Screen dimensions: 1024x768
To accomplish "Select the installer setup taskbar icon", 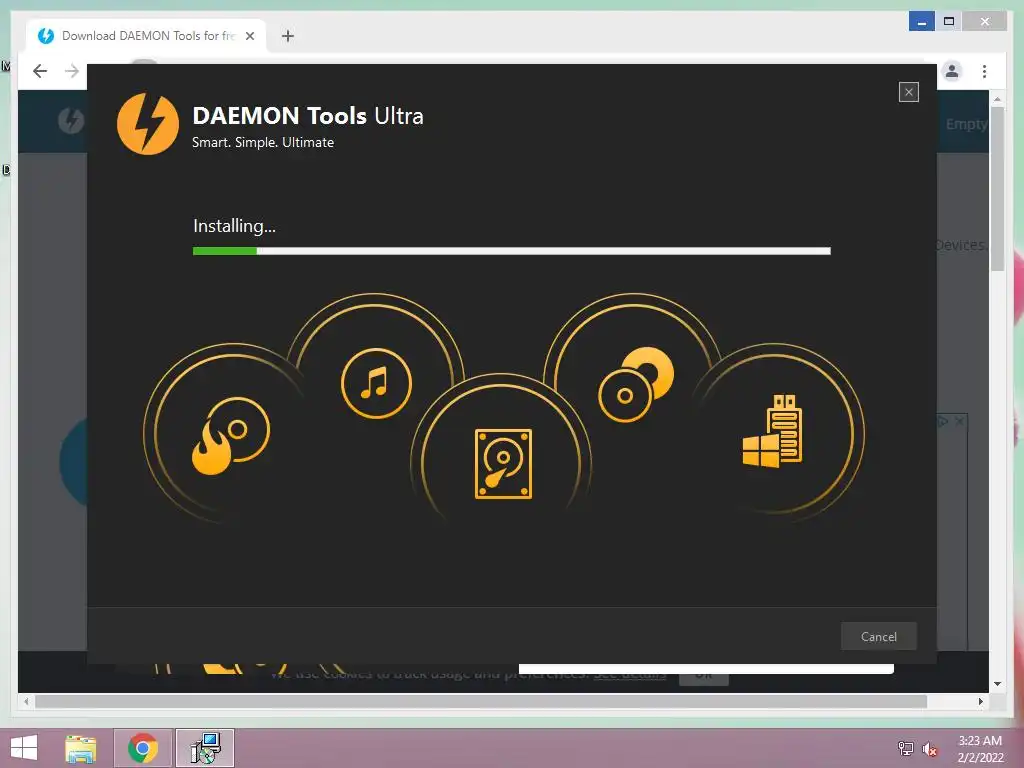I will pos(205,748).
